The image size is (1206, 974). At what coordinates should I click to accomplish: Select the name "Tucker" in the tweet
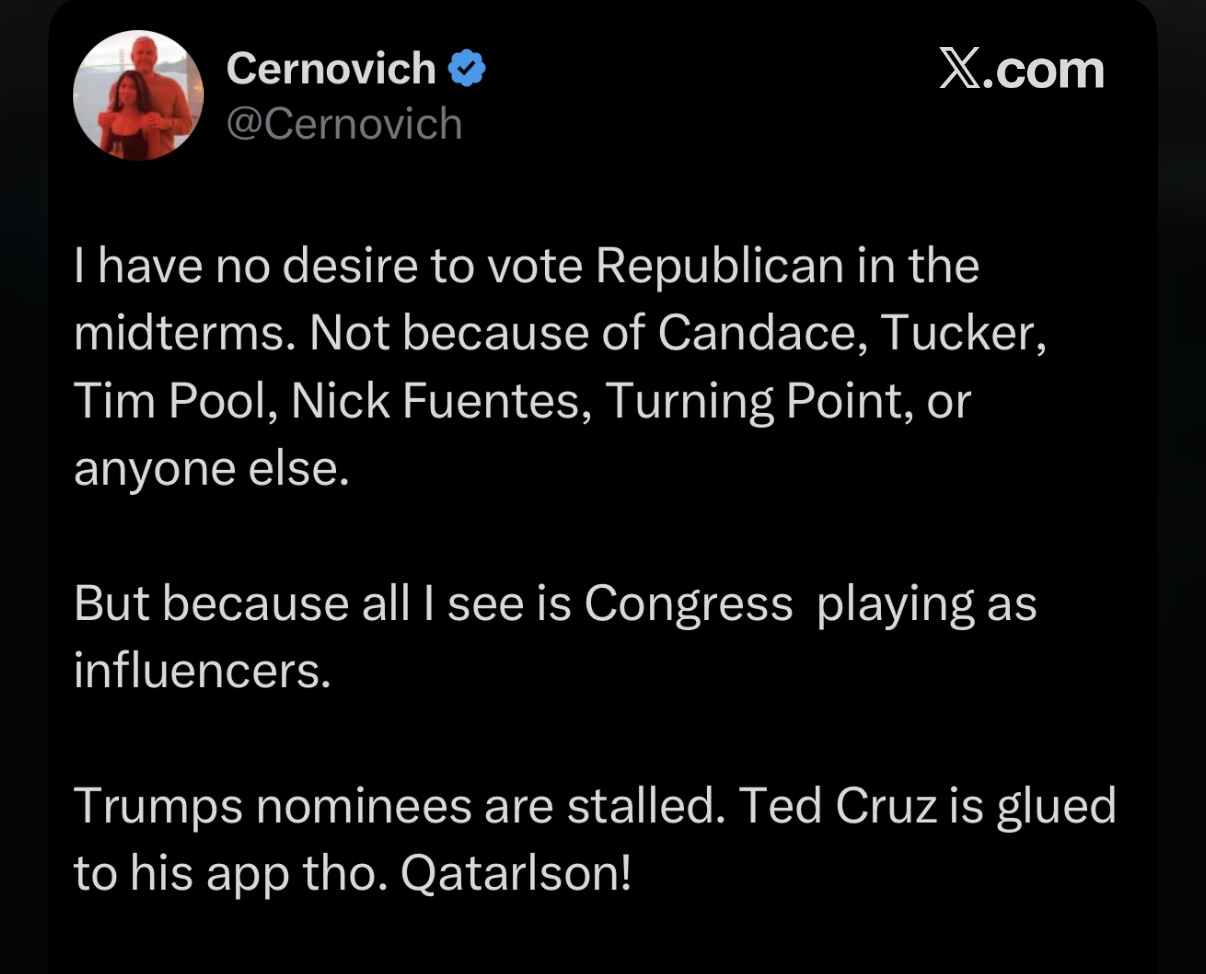click(x=963, y=334)
